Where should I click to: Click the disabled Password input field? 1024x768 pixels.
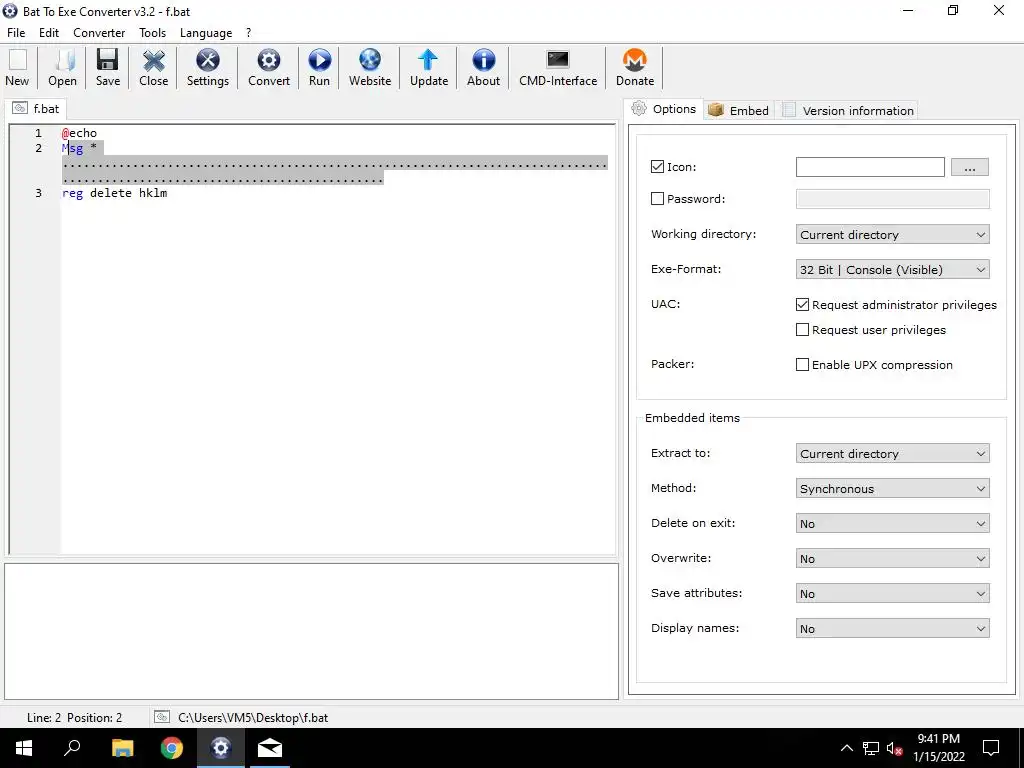coord(892,199)
